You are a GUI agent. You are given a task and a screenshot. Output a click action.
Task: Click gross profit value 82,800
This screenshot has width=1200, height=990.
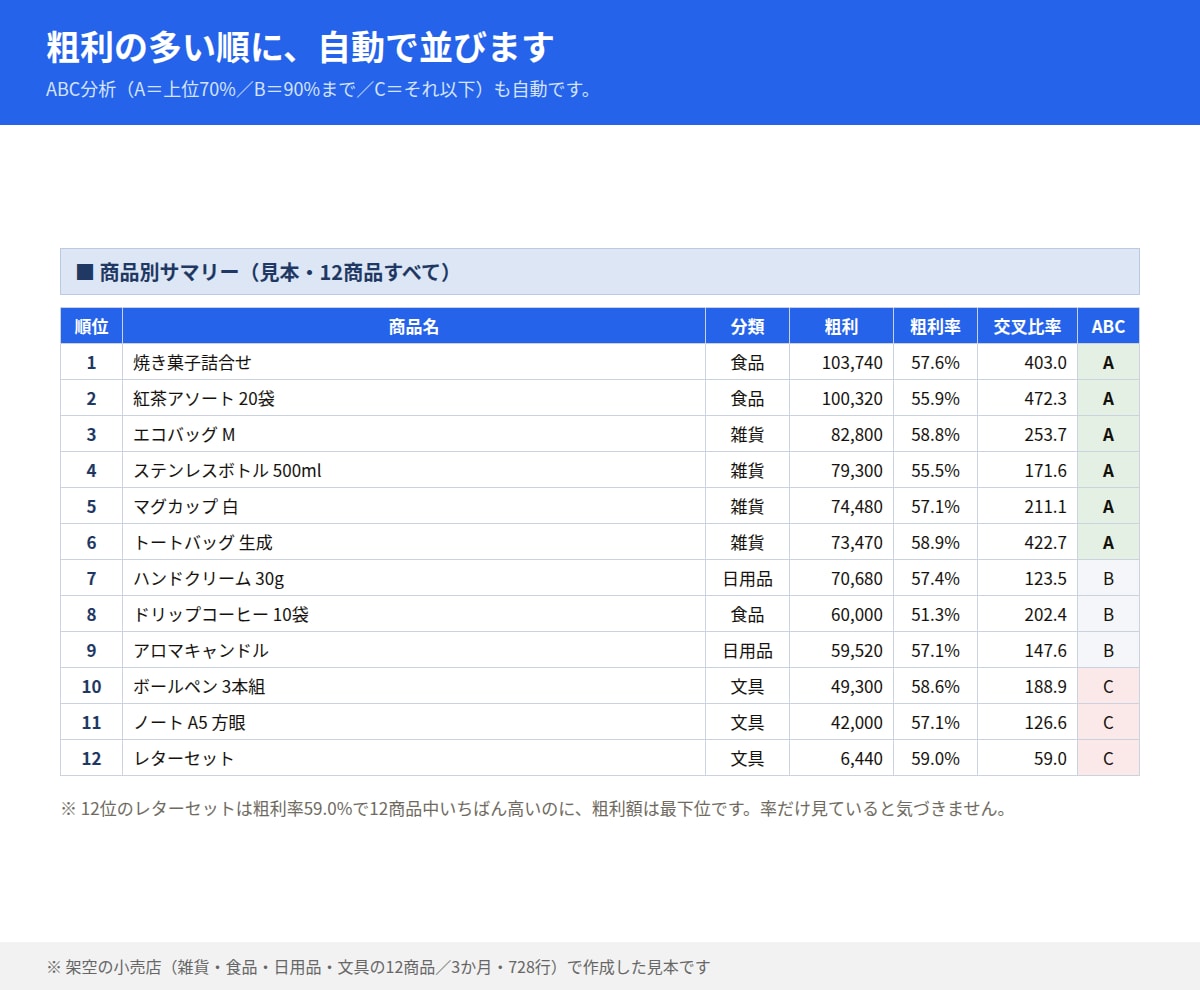tap(842, 434)
